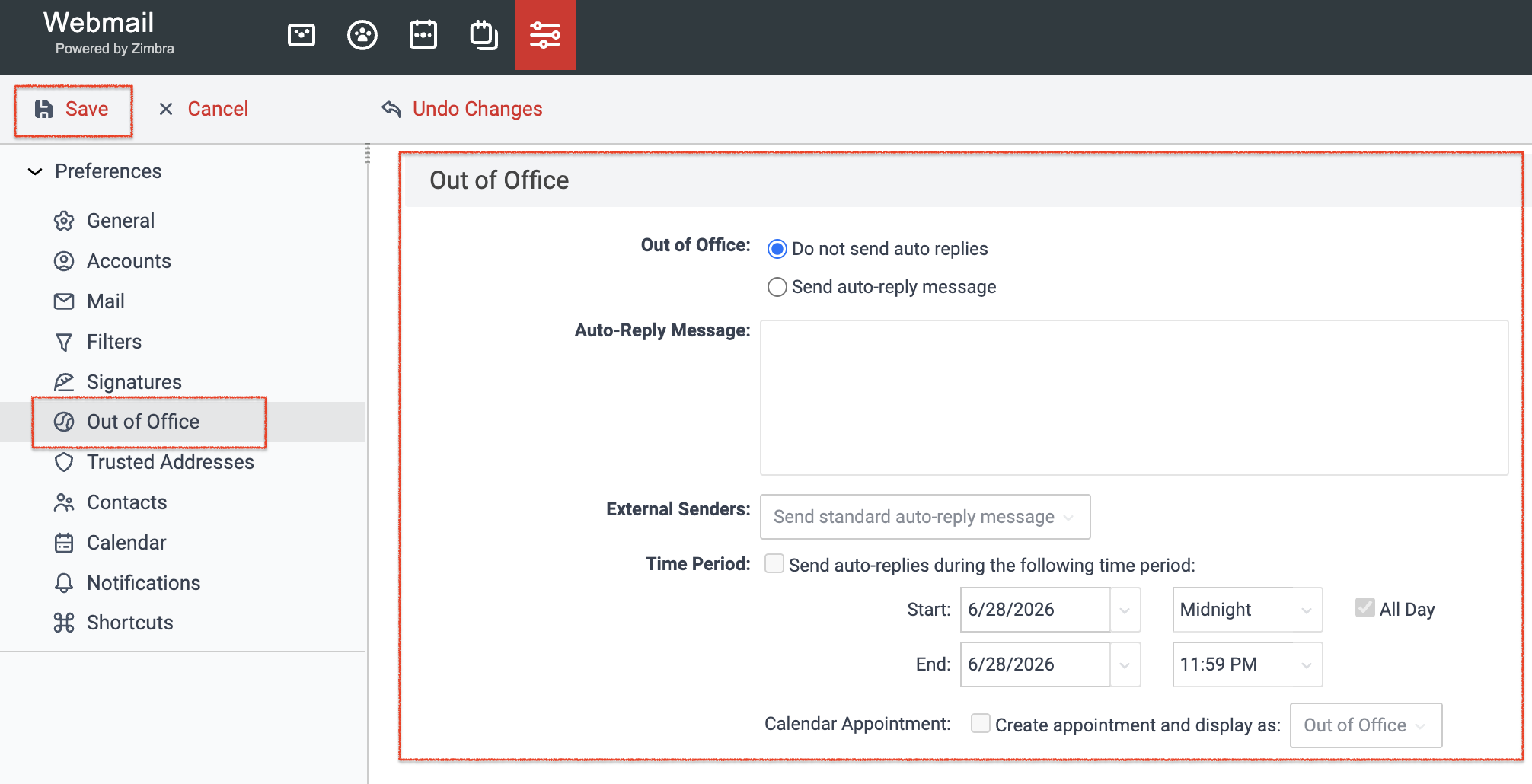Image resolution: width=1532 pixels, height=784 pixels.
Task: Click the General gear icon
Action: click(x=64, y=221)
